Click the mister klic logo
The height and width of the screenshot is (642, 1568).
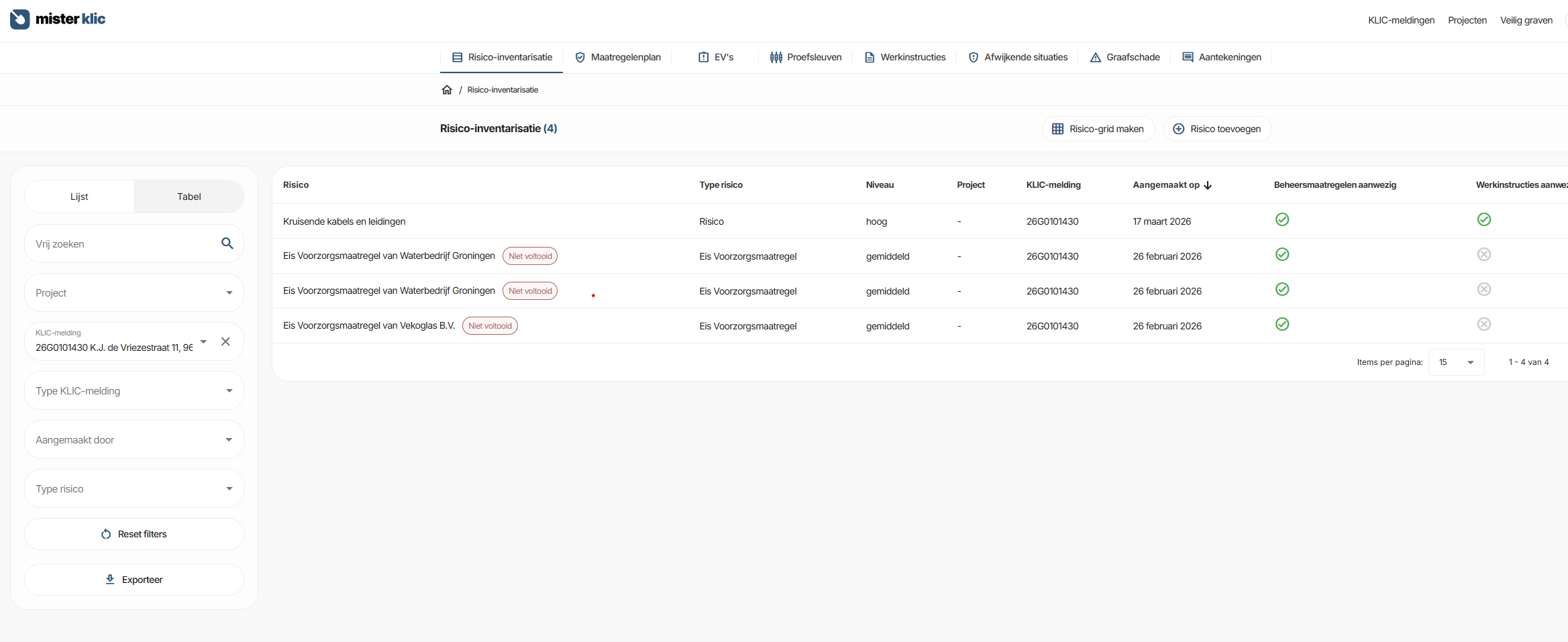(58, 19)
